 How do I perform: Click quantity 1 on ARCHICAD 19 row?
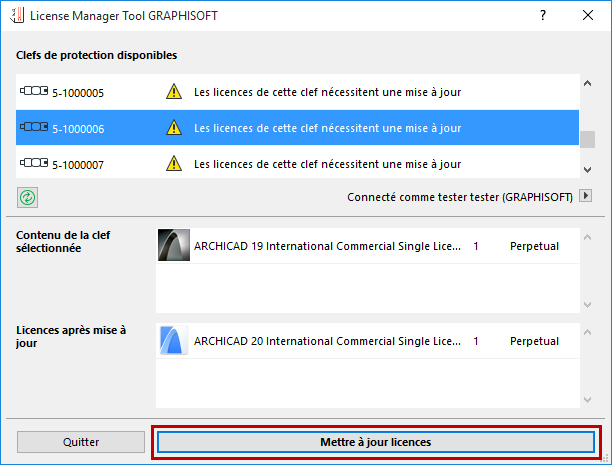(x=476, y=246)
